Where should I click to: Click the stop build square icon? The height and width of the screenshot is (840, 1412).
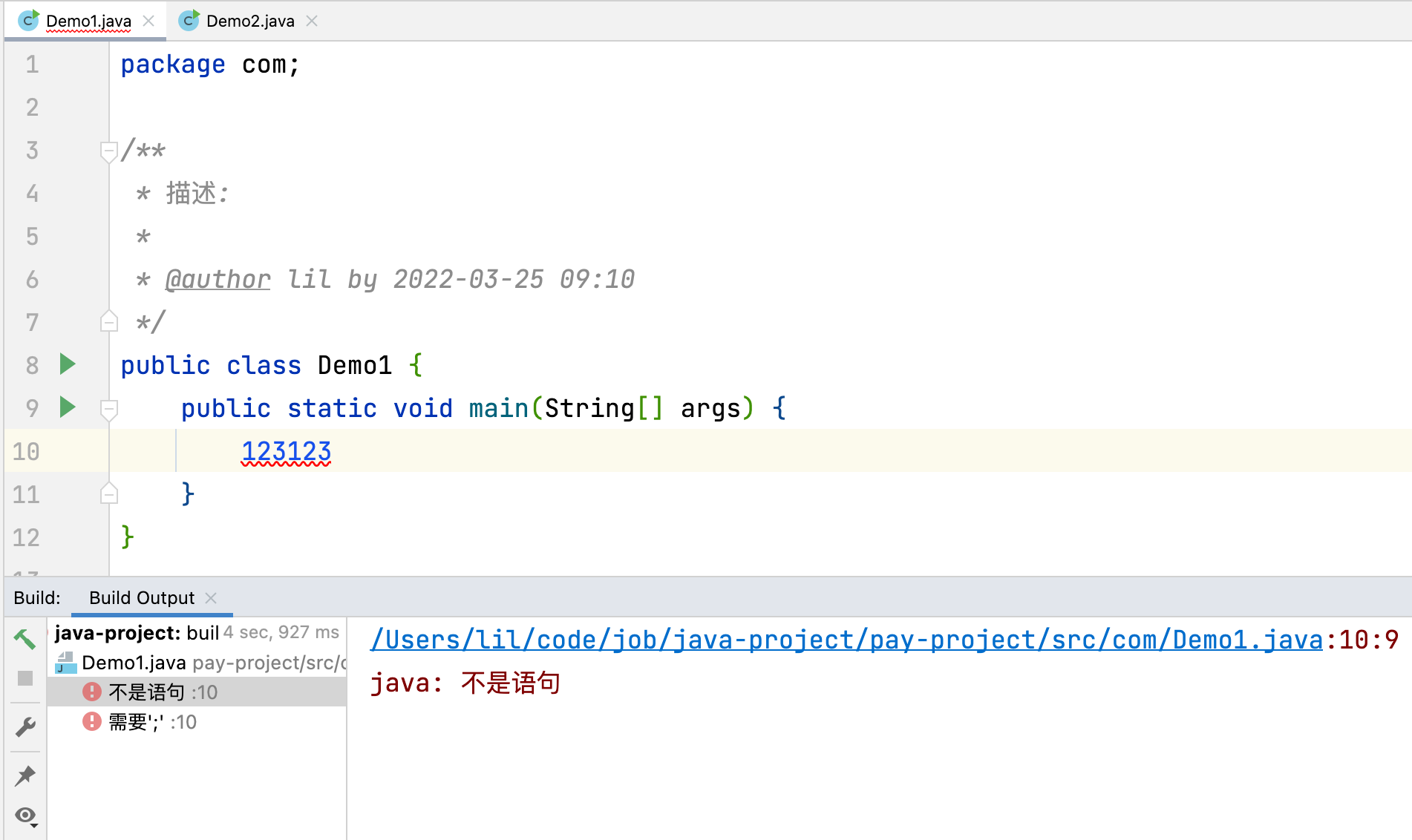(24, 678)
